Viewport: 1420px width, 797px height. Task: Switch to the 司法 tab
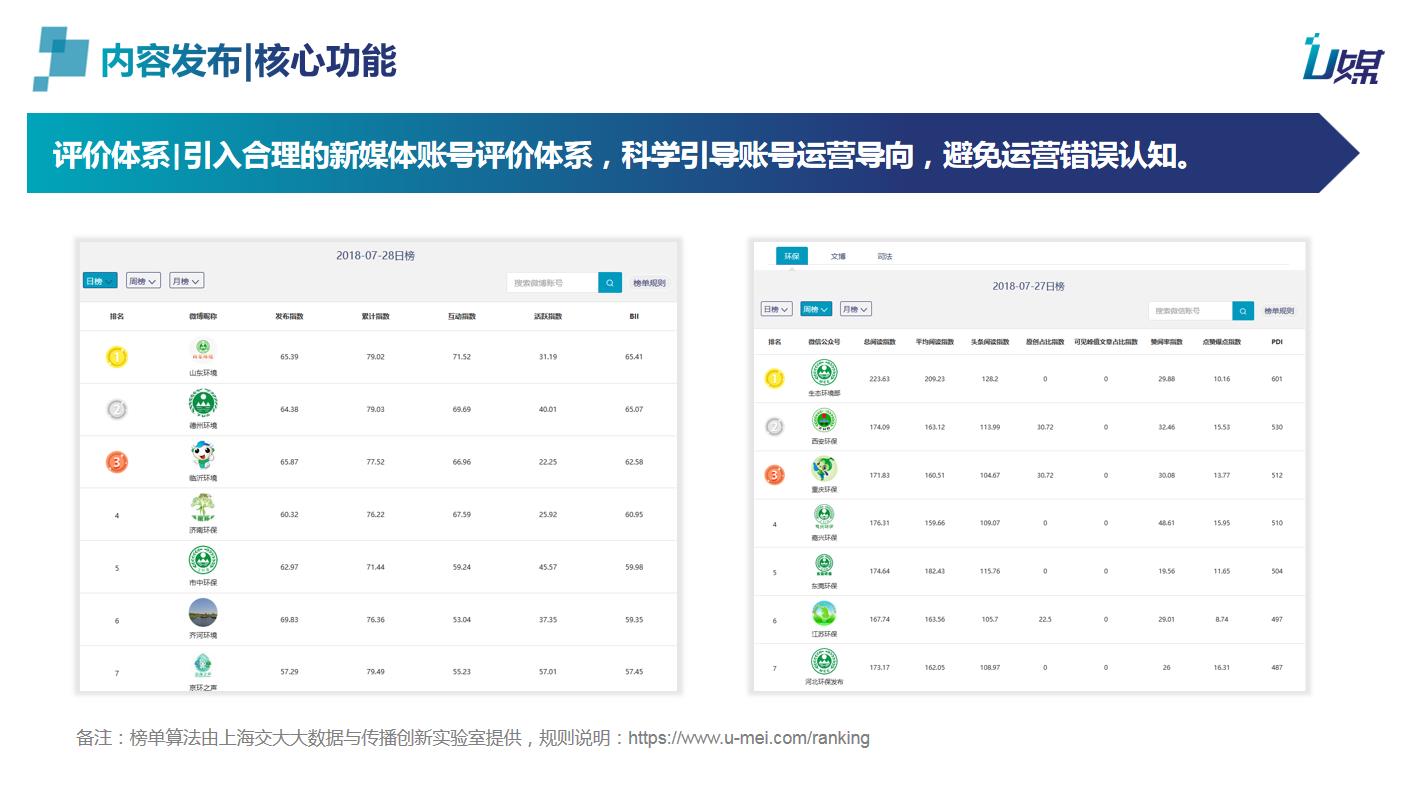tap(884, 256)
